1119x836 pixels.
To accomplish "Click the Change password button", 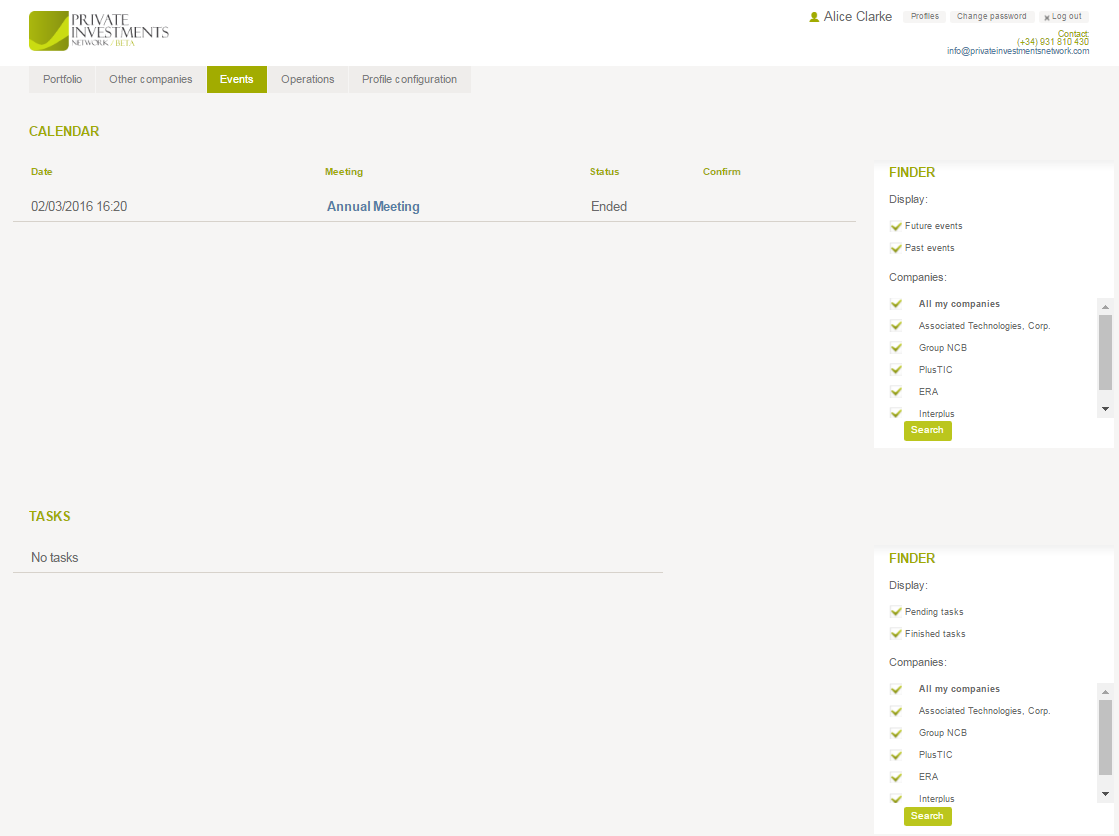I will pos(991,17).
